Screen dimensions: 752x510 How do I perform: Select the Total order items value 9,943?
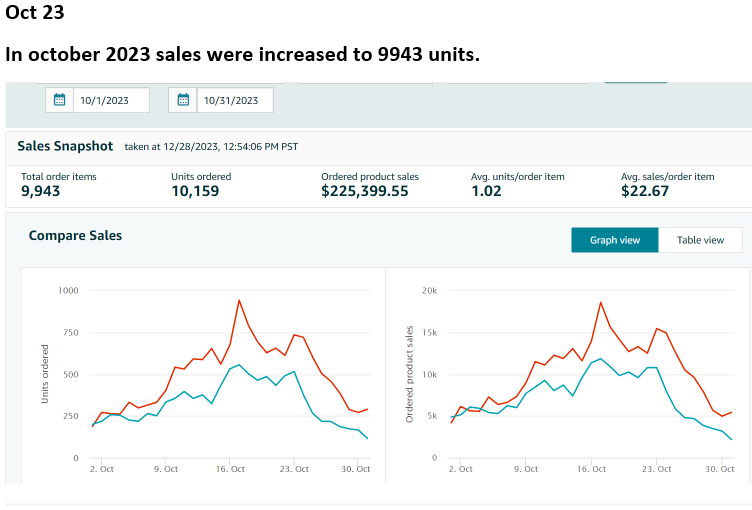tap(41, 191)
